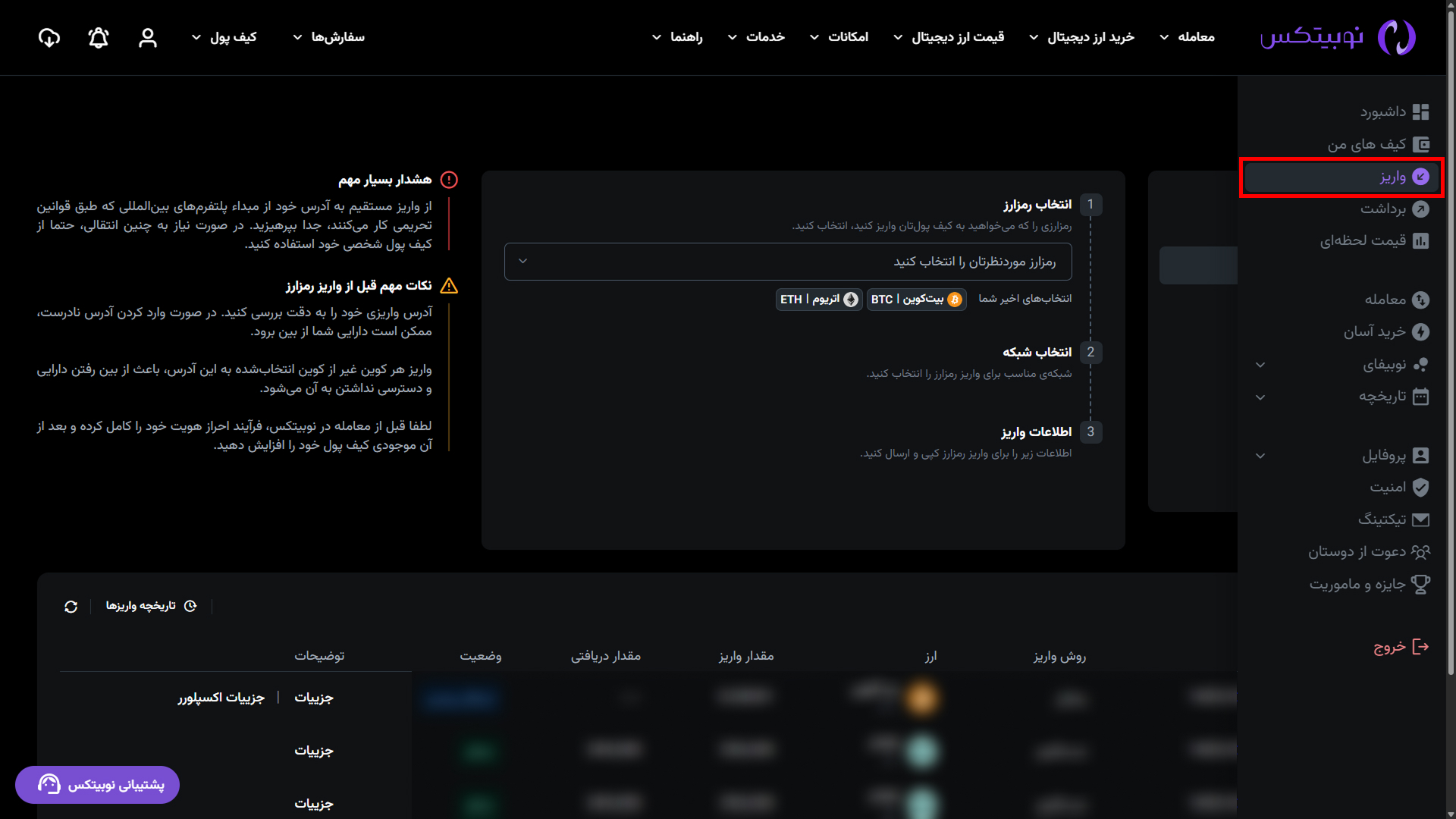Expand the تاریخچه sidebar chevron
The height and width of the screenshot is (819, 1456).
pyautogui.click(x=1260, y=397)
